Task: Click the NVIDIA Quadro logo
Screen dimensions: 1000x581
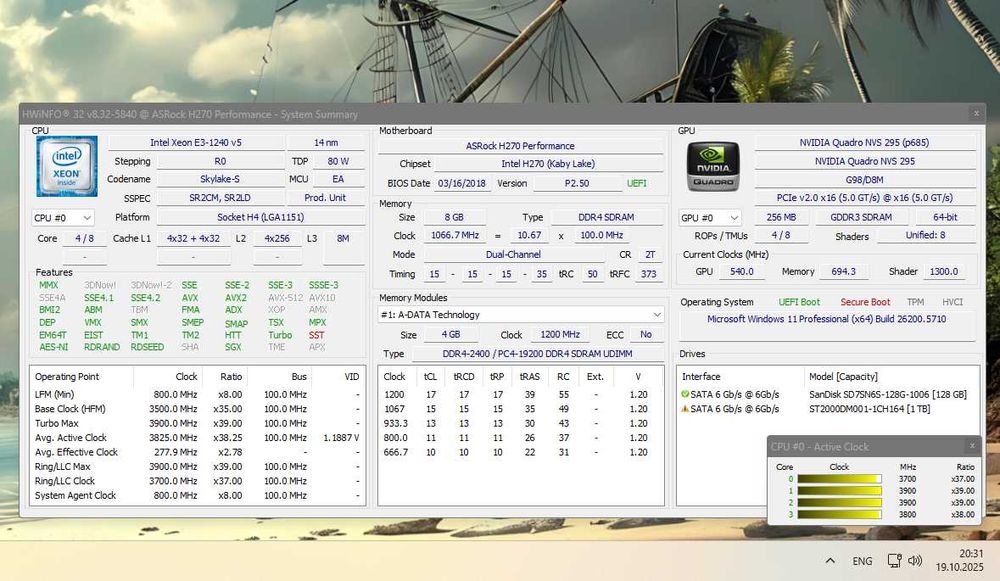Action: click(x=713, y=166)
